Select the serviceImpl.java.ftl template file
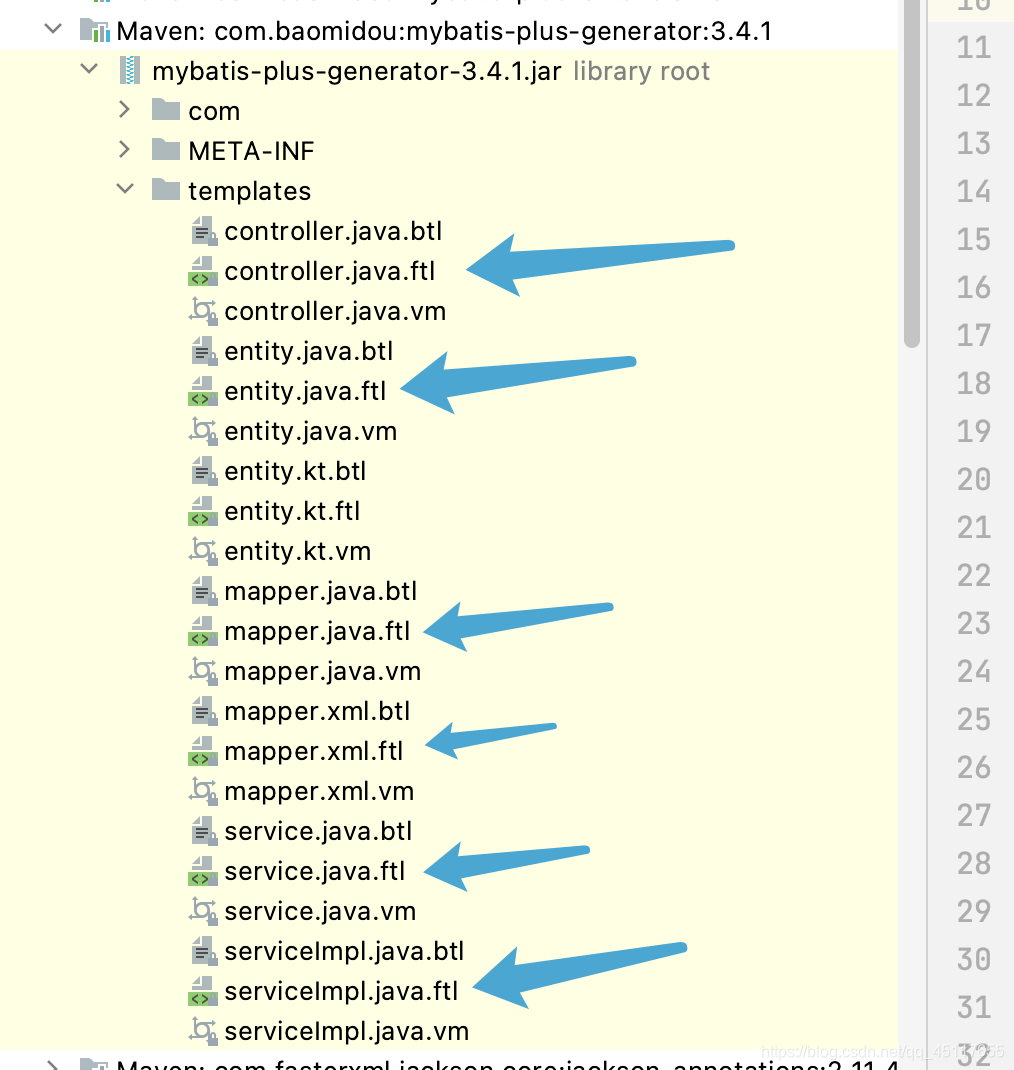The height and width of the screenshot is (1070, 1014). click(341, 992)
